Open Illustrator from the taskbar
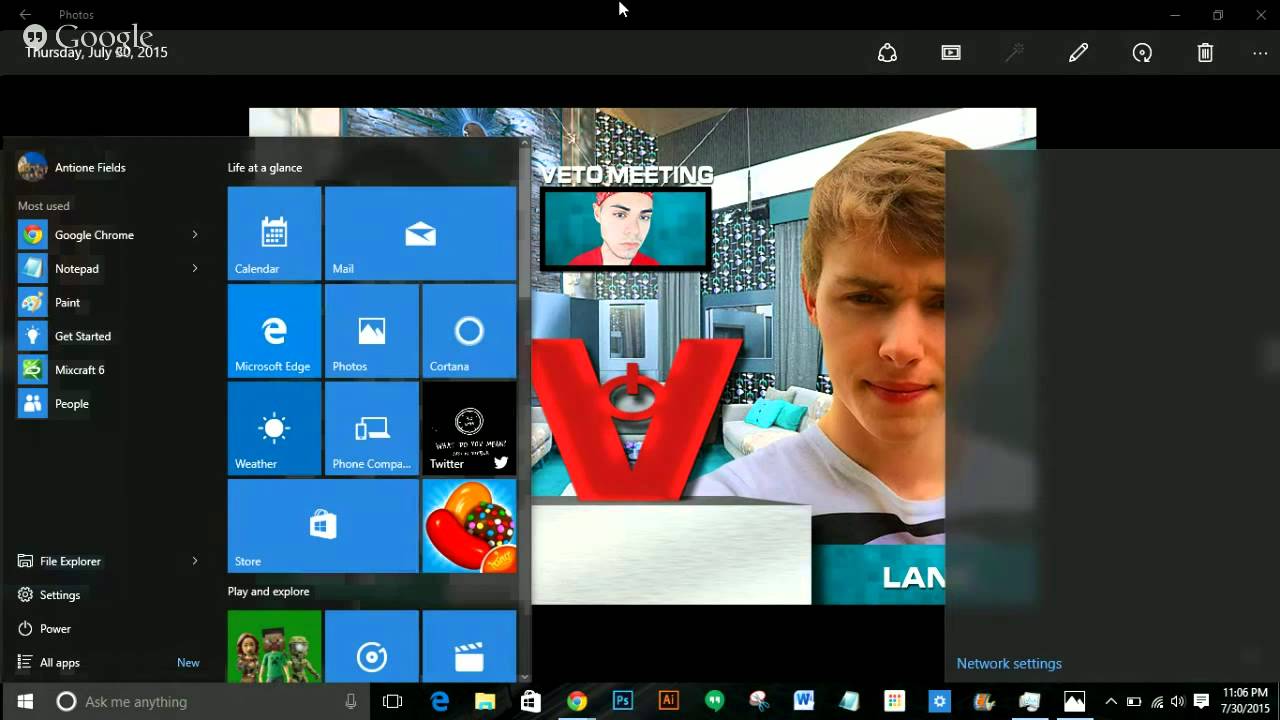The image size is (1280, 720). click(x=669, y=702)
